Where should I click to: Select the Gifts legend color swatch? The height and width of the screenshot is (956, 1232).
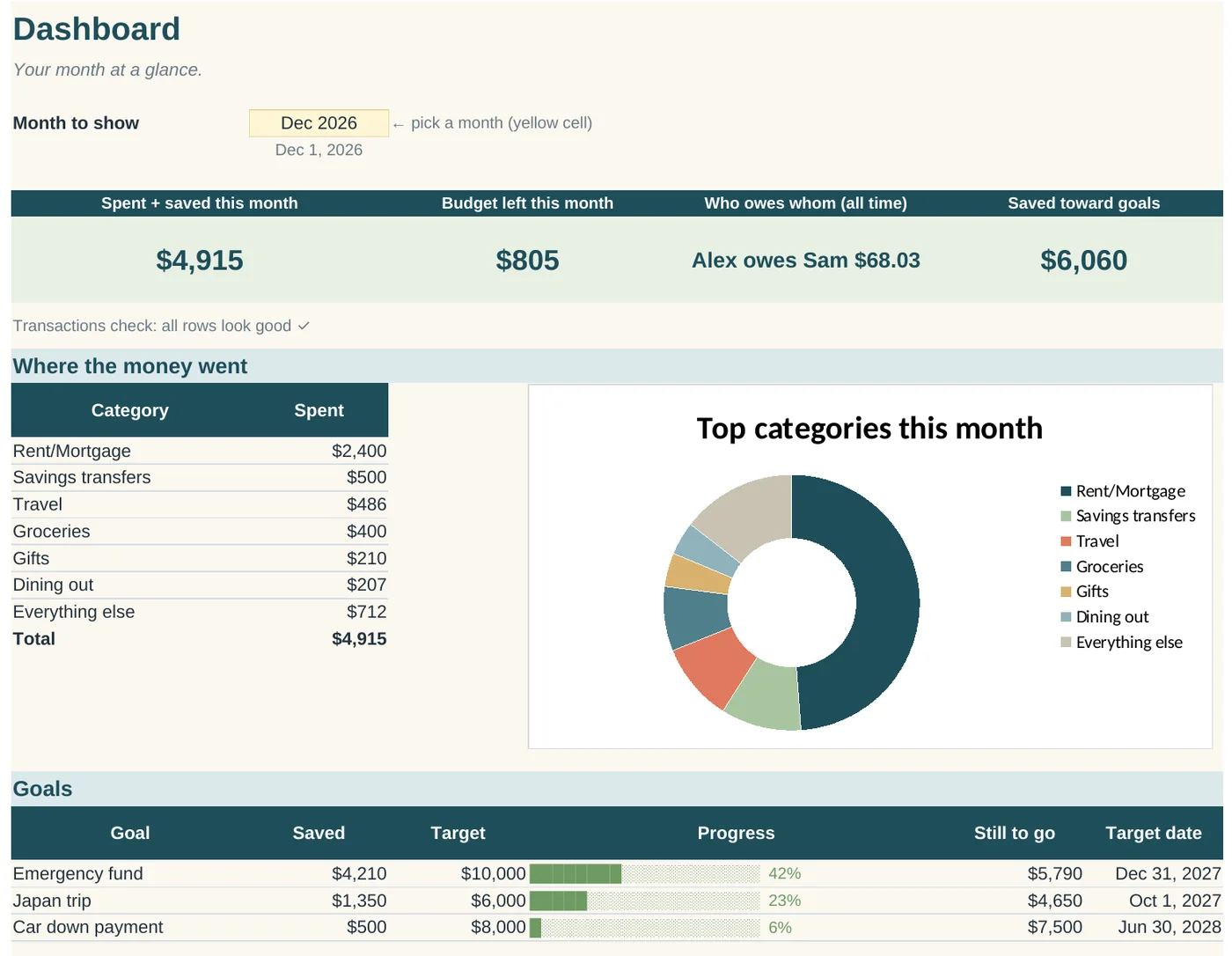(x=1066, y=592)
